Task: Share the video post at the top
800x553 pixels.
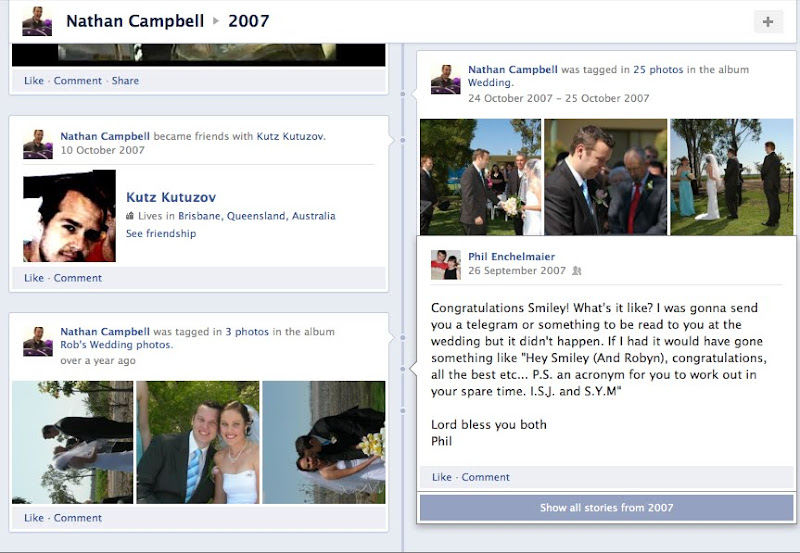Action: (125, 81)
